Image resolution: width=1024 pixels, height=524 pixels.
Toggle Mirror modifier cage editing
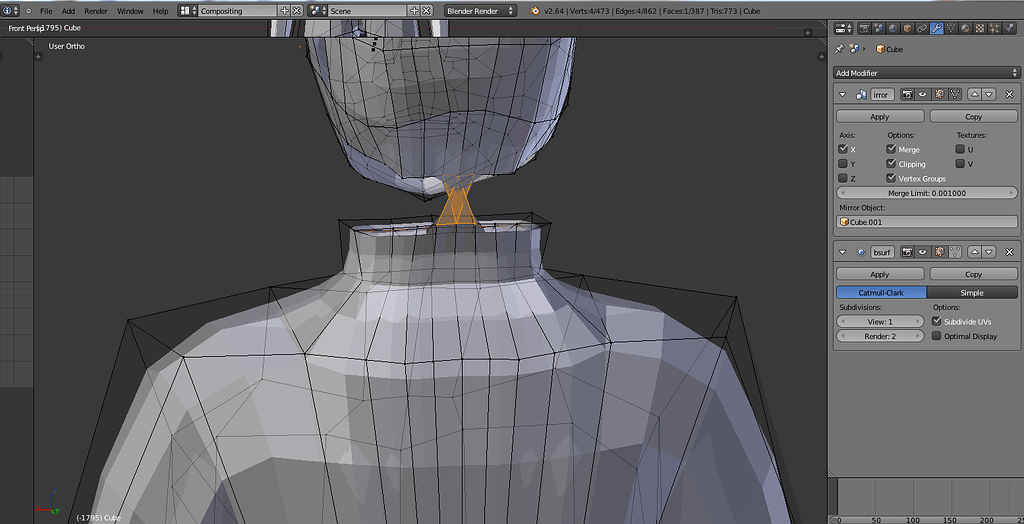(955, 94)
